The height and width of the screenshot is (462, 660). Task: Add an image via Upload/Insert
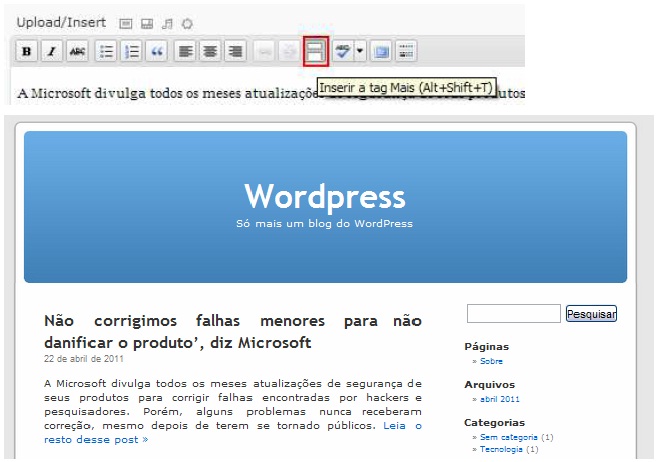pyautogui.click(x=125, y=24)
